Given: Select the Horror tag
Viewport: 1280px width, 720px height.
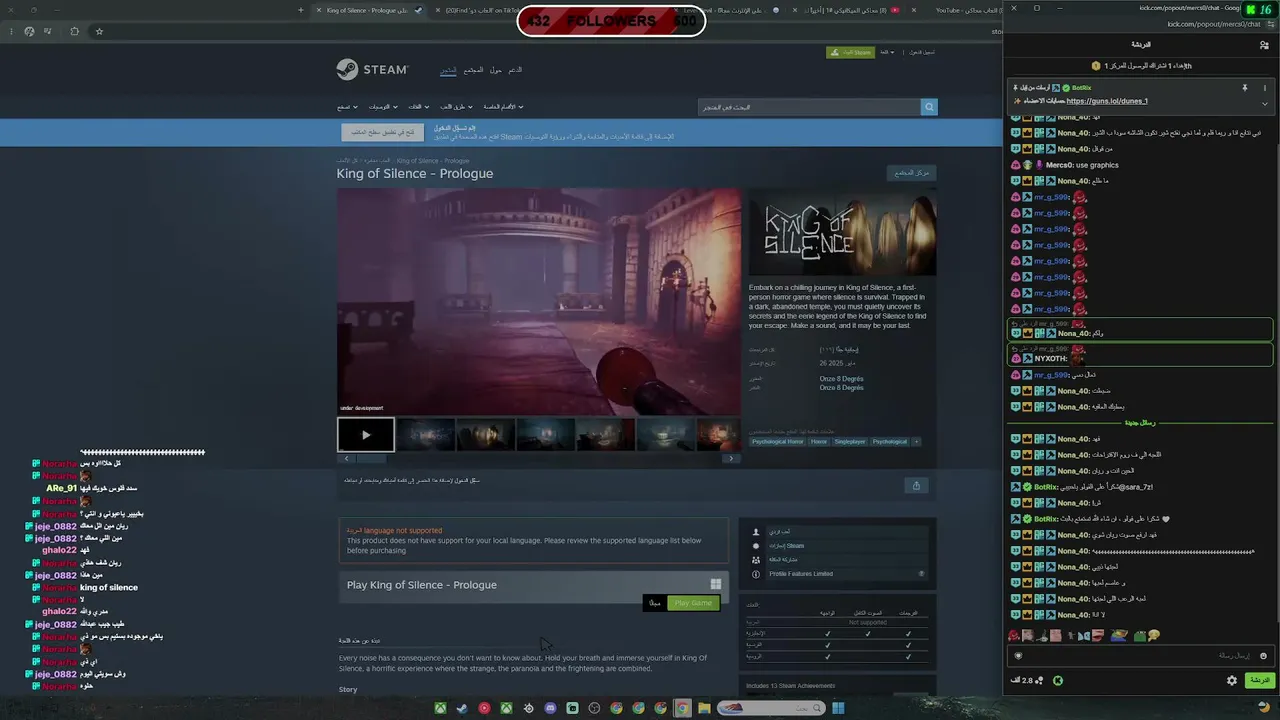Looking at the screenshot, I should [819, 442].
